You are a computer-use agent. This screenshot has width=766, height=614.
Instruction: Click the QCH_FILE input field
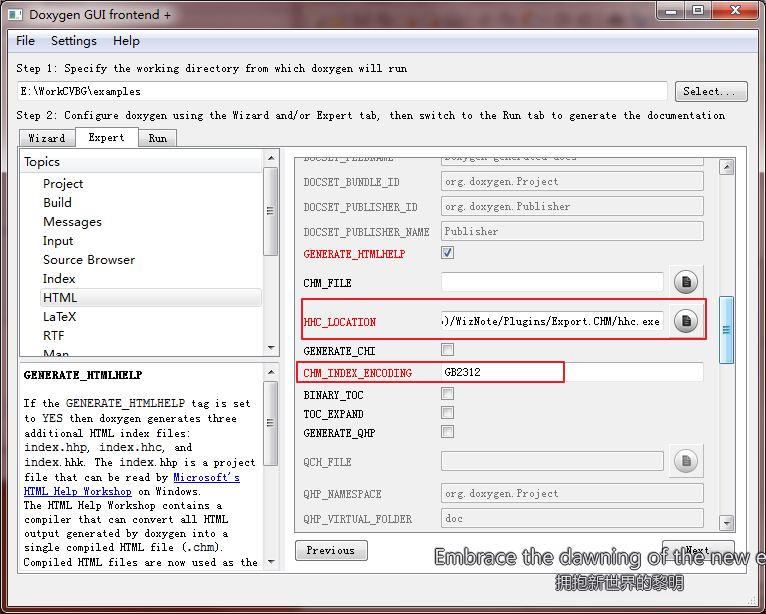(x=552, y=461)
